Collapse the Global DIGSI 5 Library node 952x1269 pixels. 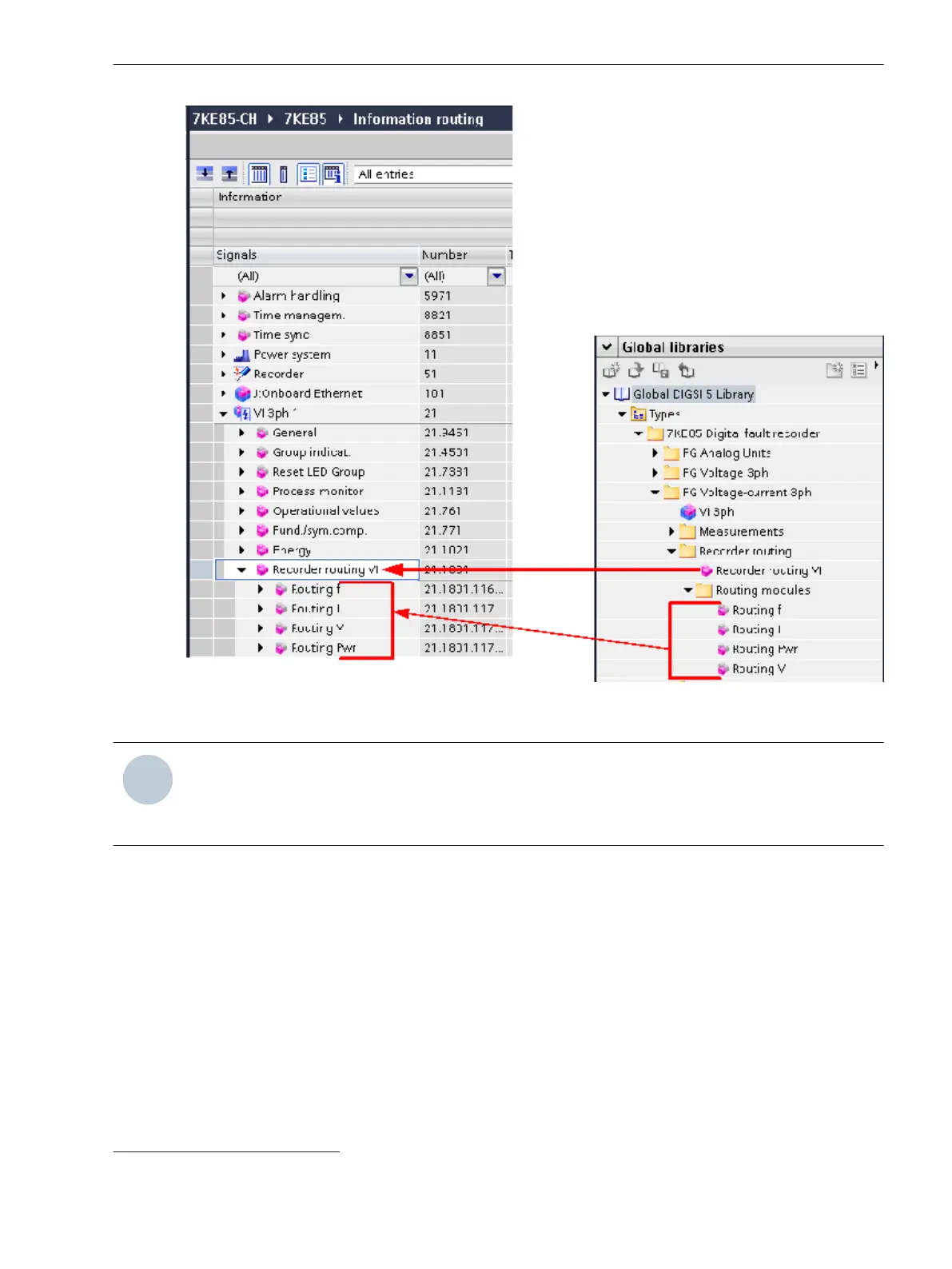coord(606,394)
